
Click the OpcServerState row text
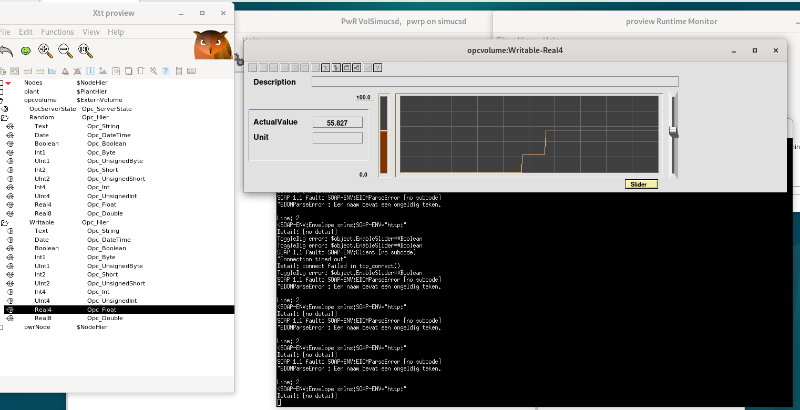click(x=53, y=109)
